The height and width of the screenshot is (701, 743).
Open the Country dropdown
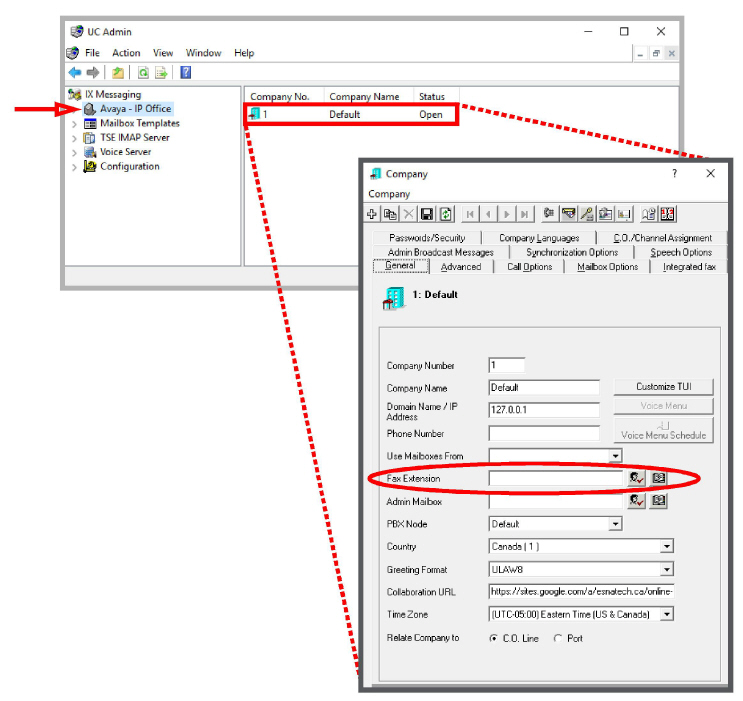667,546
